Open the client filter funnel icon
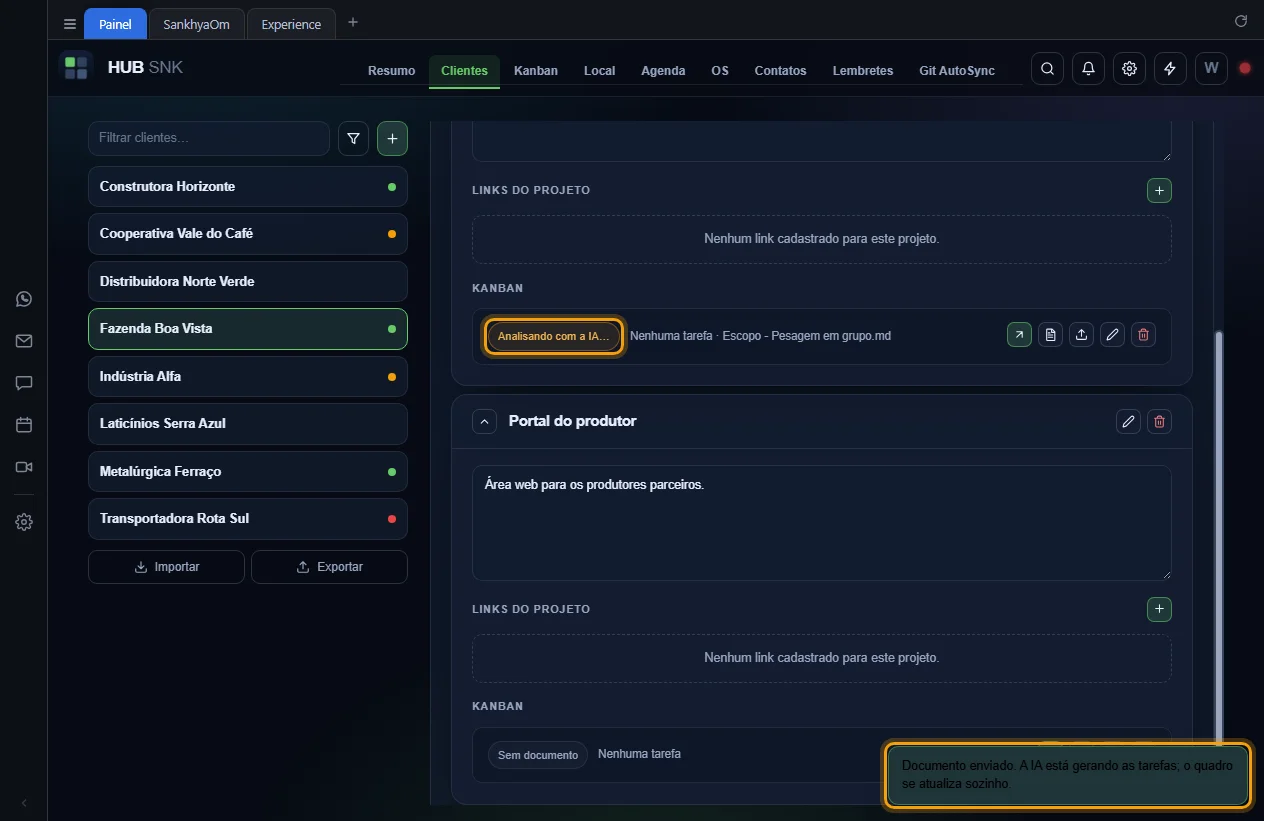The width and height of the screenshot is (1264, 821). (353, 139)
